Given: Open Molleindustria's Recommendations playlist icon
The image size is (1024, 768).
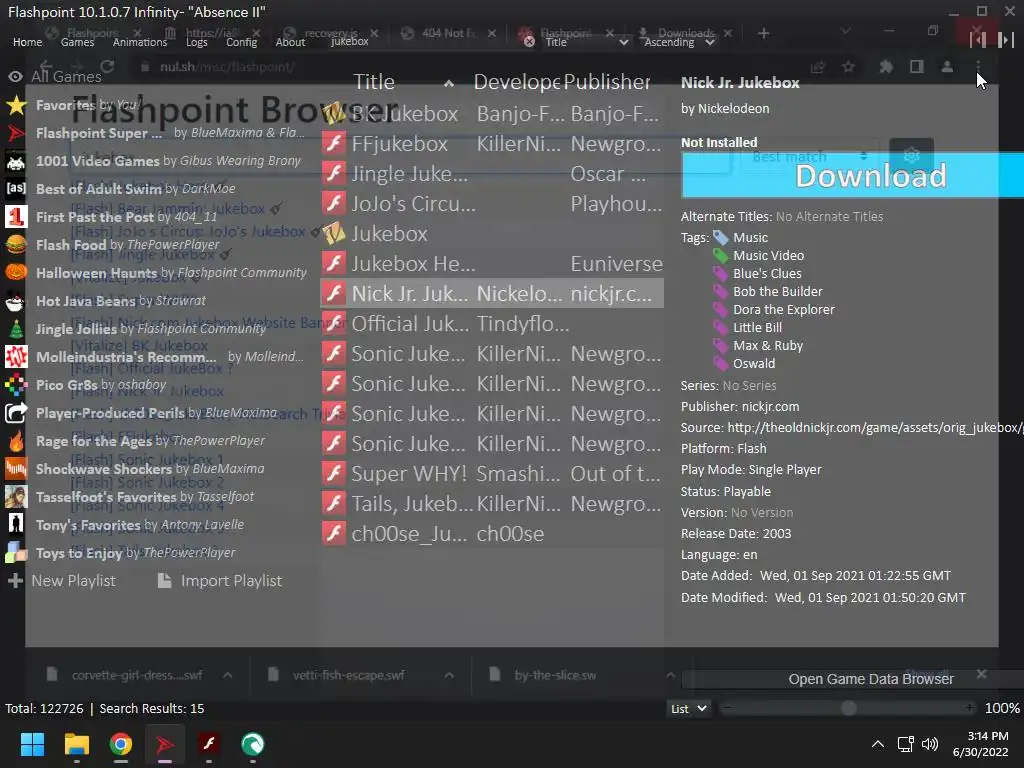Looking at the screenshot, I should (16, 357).
